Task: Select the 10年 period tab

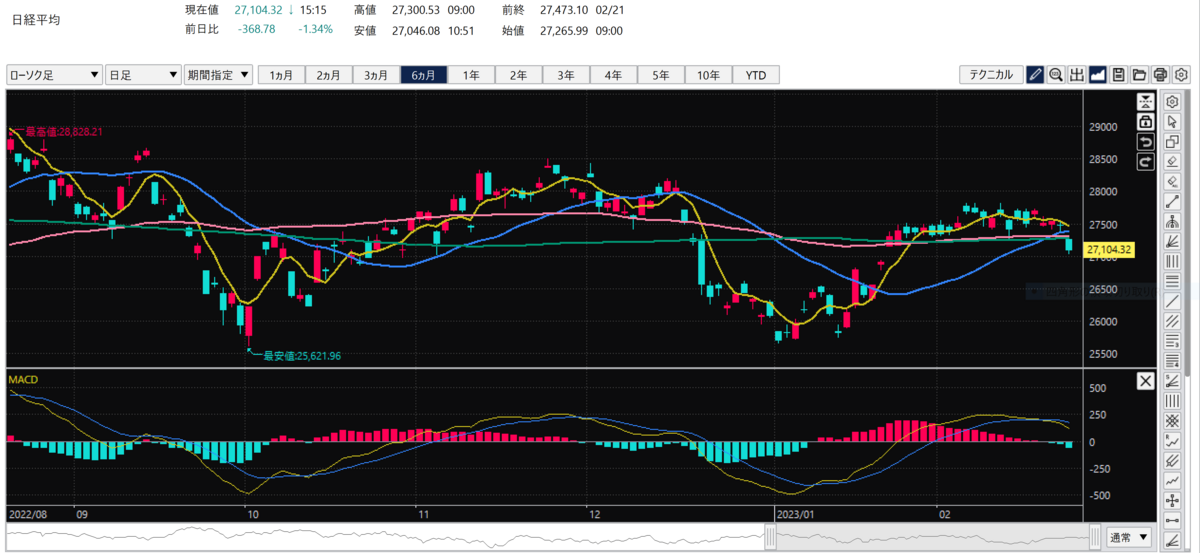Action: point(708,75)
